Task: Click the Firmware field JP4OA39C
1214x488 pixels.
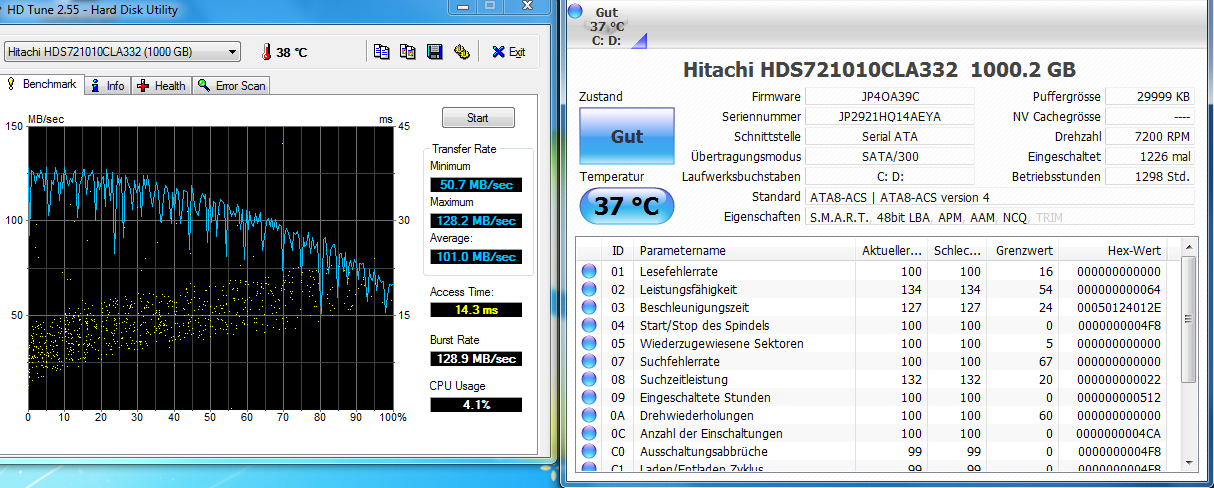Action: (889, 97)
